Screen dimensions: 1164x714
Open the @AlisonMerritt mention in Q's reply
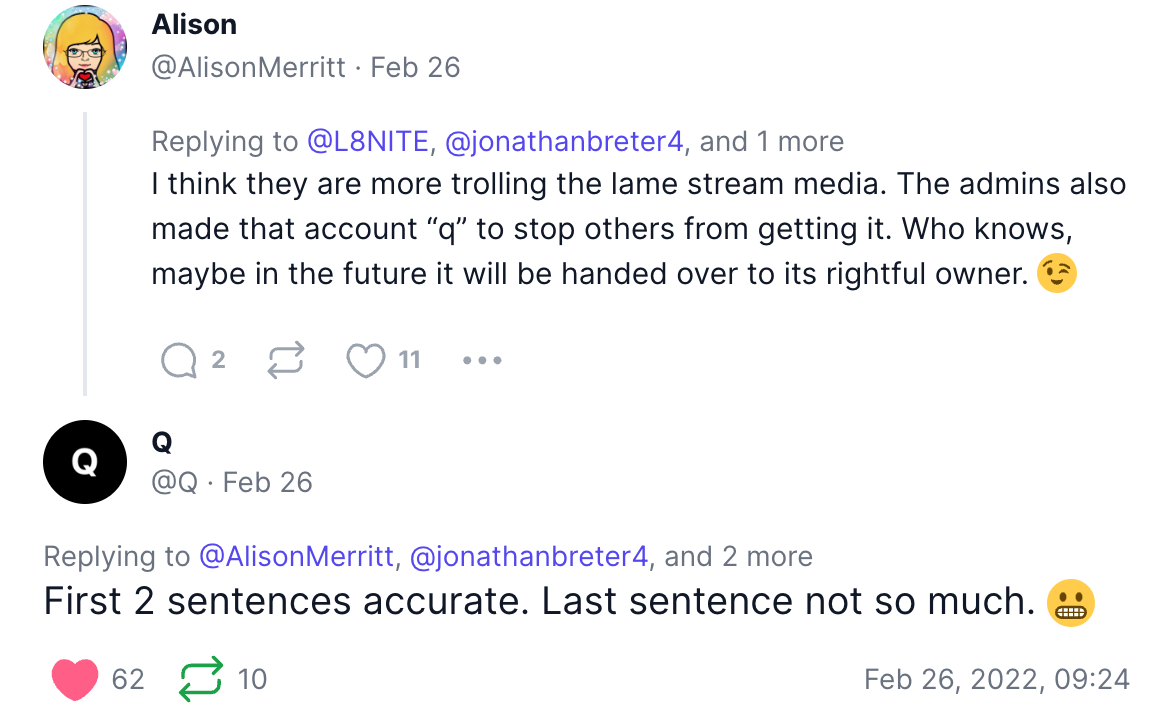pos(297,556)
